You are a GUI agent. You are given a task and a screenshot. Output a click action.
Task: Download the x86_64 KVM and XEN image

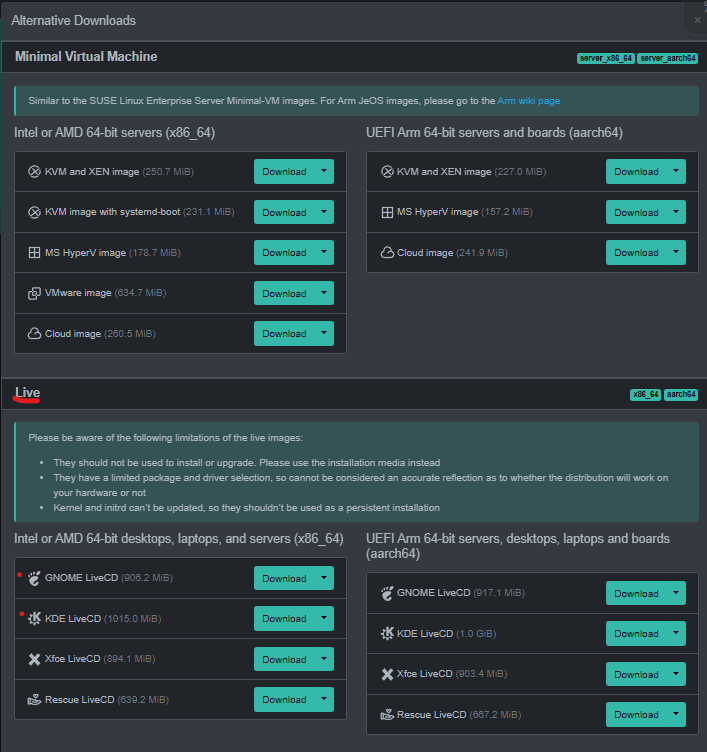[x=284, y=172]
